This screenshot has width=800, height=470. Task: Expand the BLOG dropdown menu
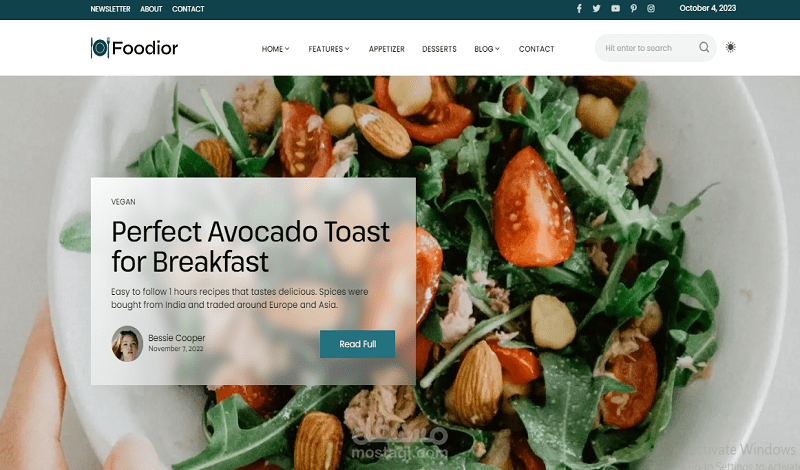coord(487,49)
